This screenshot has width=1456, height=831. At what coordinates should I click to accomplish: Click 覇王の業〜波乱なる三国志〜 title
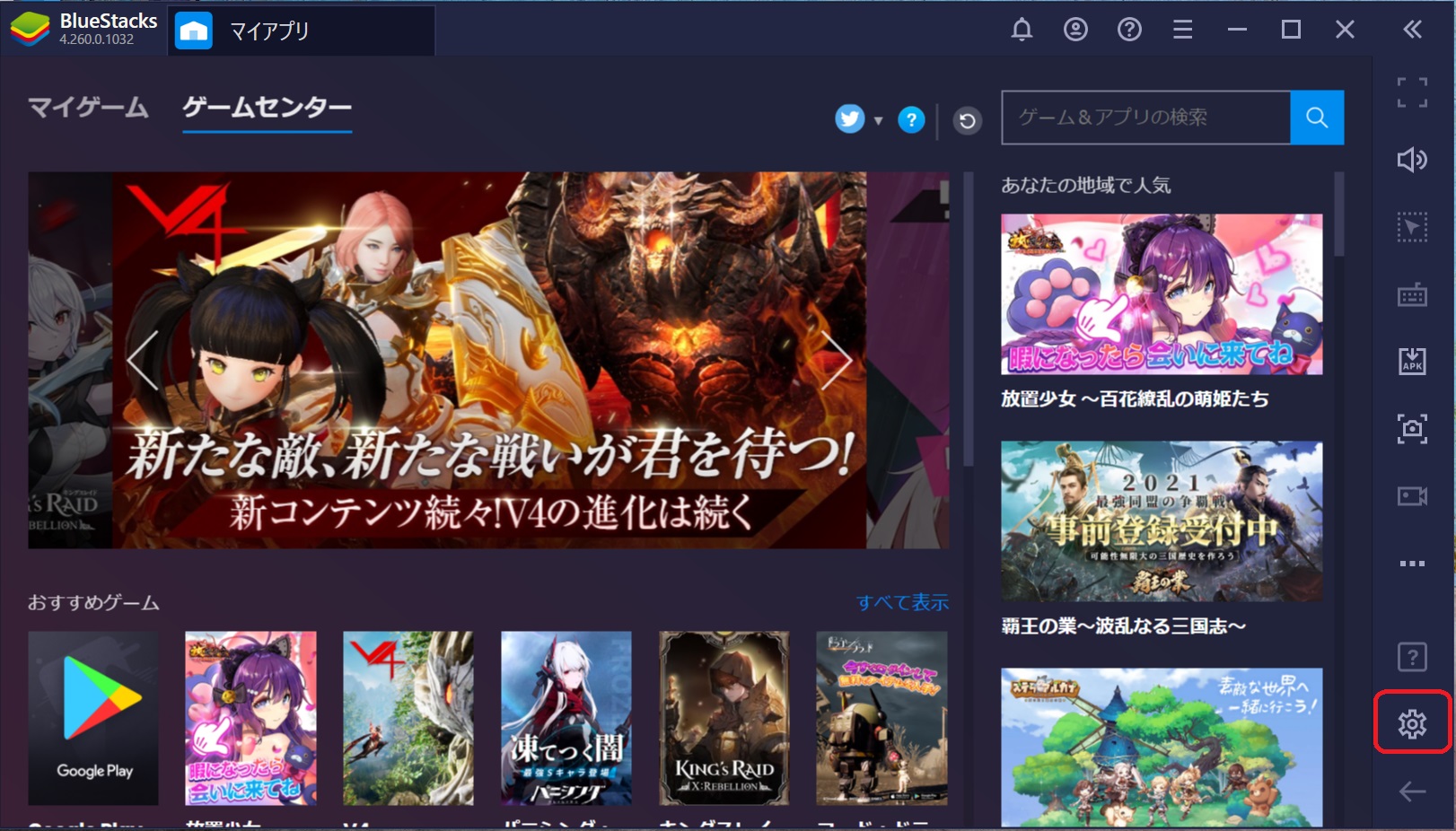click(1124, 625)
